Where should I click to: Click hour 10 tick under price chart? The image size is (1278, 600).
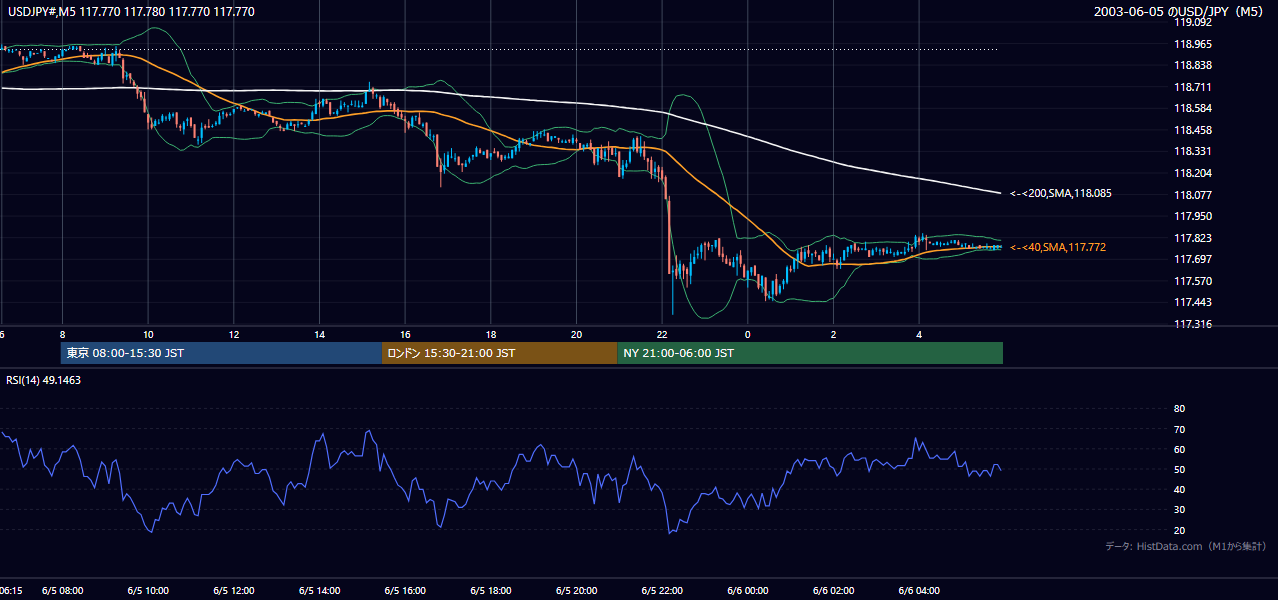pos(148,334)
